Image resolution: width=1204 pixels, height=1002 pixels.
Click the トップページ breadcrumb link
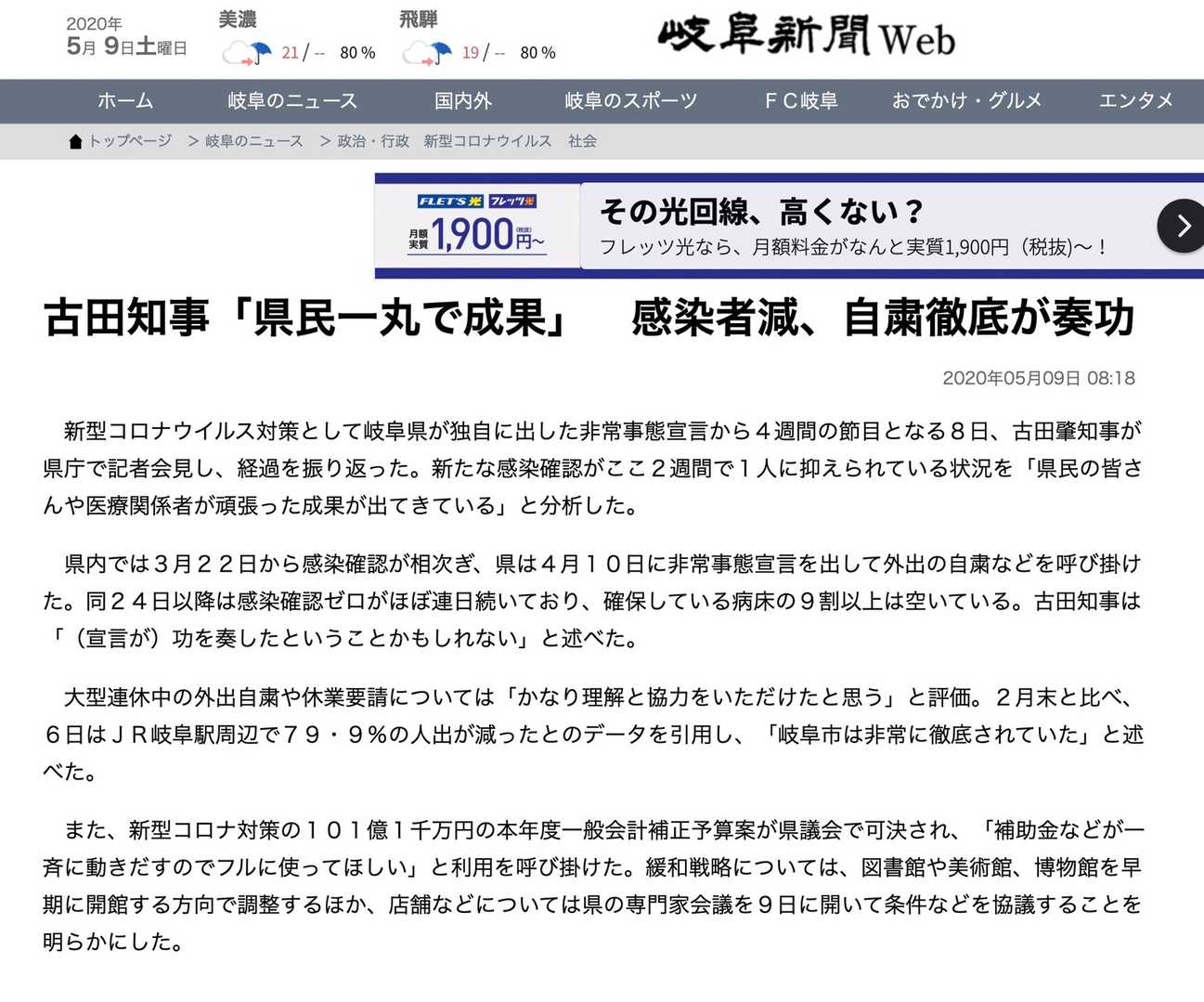130,141
